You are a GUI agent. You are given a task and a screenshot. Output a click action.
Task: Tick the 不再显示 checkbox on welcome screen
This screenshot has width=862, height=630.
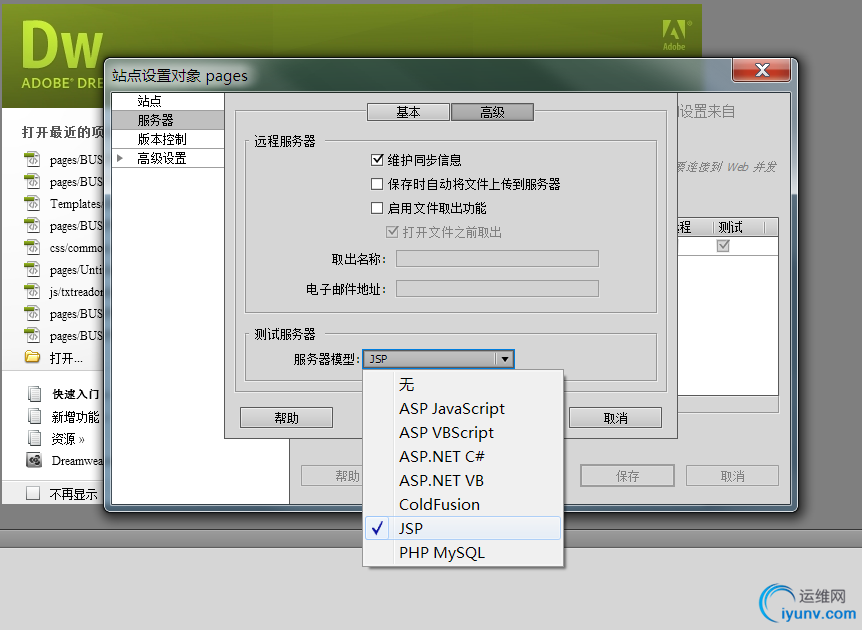[x=33, y=493]
